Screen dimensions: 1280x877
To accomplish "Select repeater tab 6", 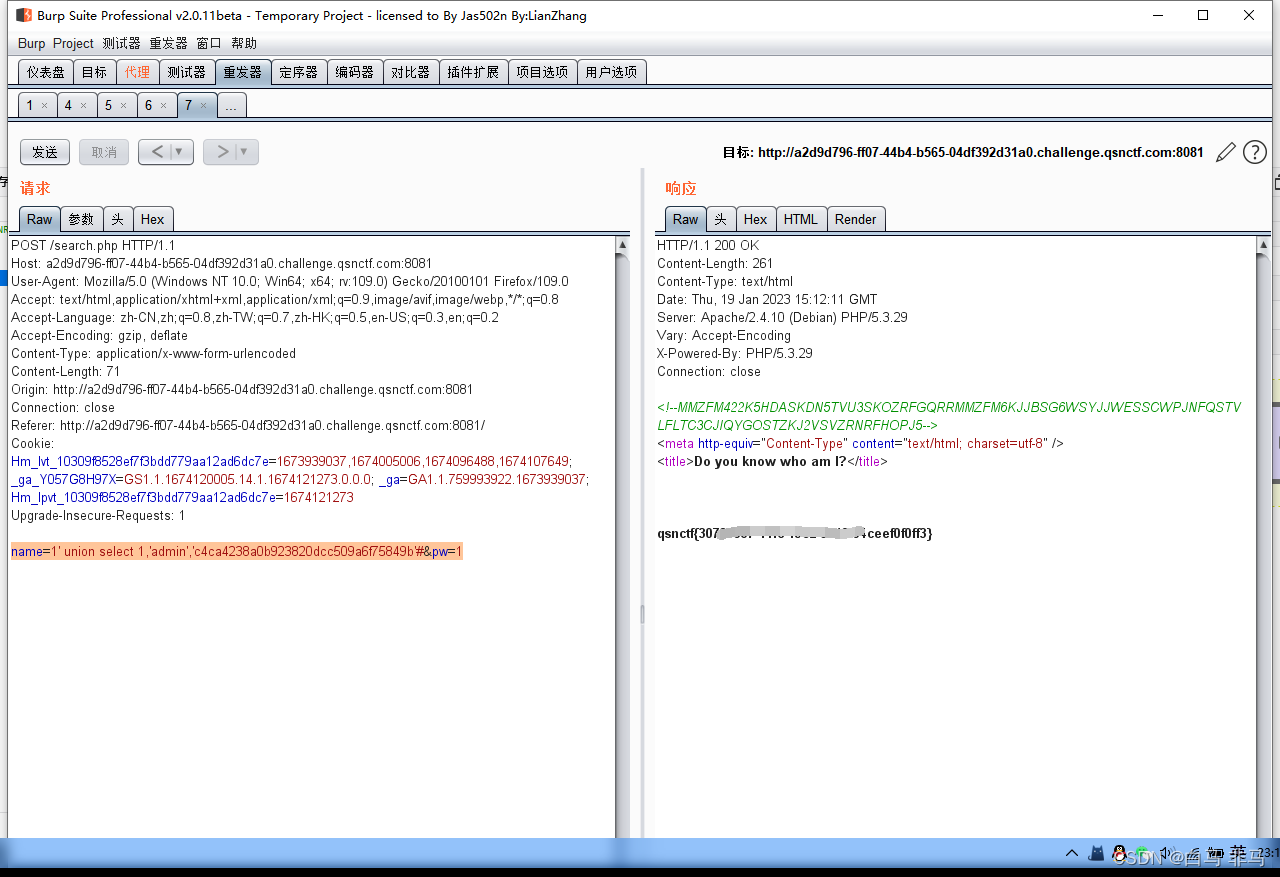I will (148, 105).
